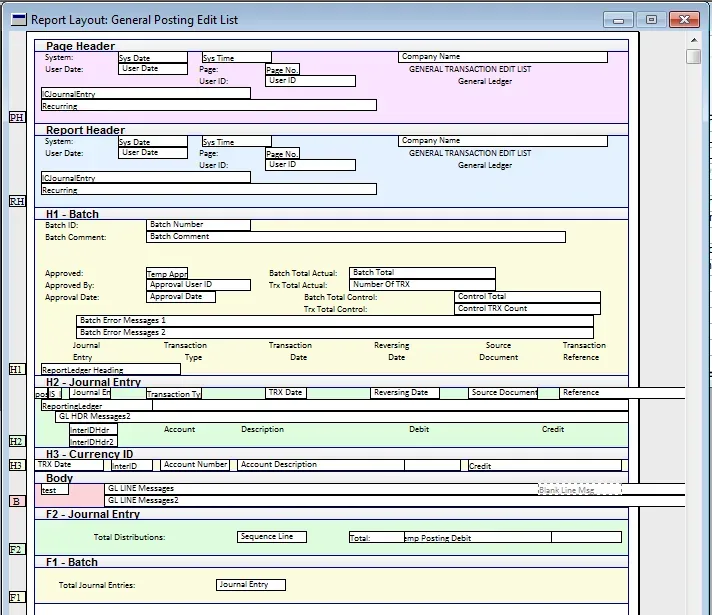712x615 pixels.
Task: Click the H1 batch header section marker
Action: click(x=16, y=369)
